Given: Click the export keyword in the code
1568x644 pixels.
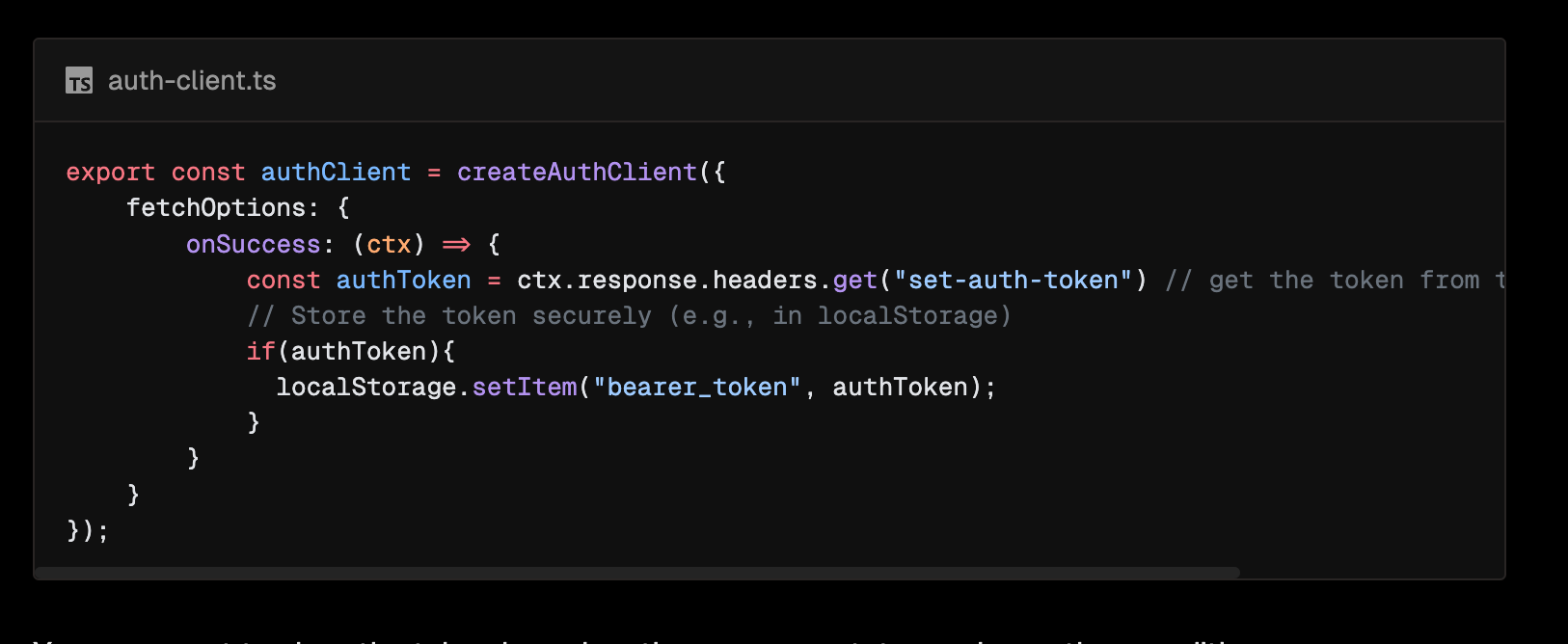Looking at the screenshot, I should click(110, 173).
